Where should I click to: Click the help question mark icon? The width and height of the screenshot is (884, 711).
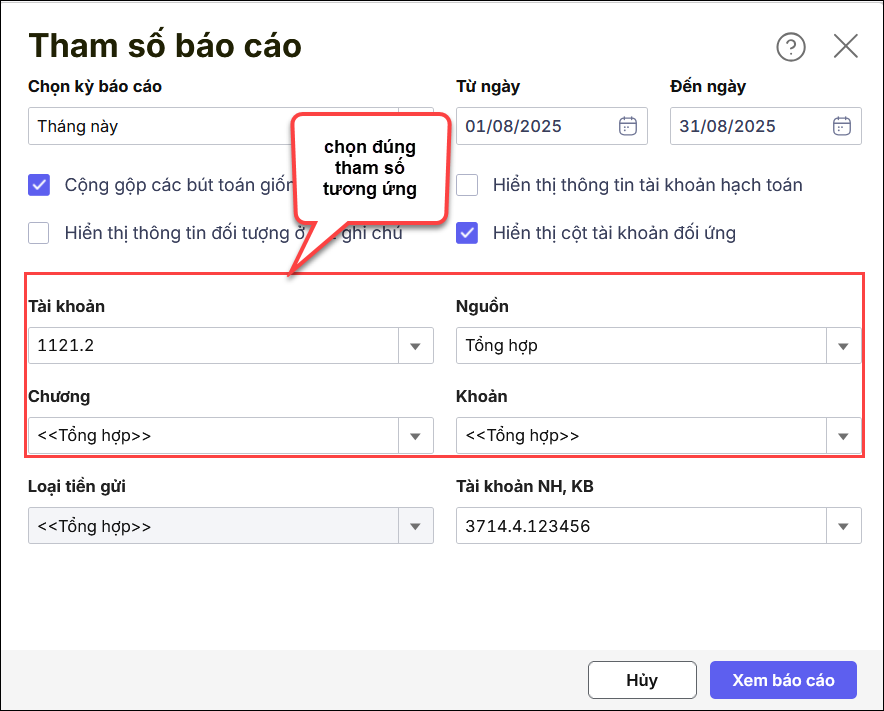coord(790,47)
